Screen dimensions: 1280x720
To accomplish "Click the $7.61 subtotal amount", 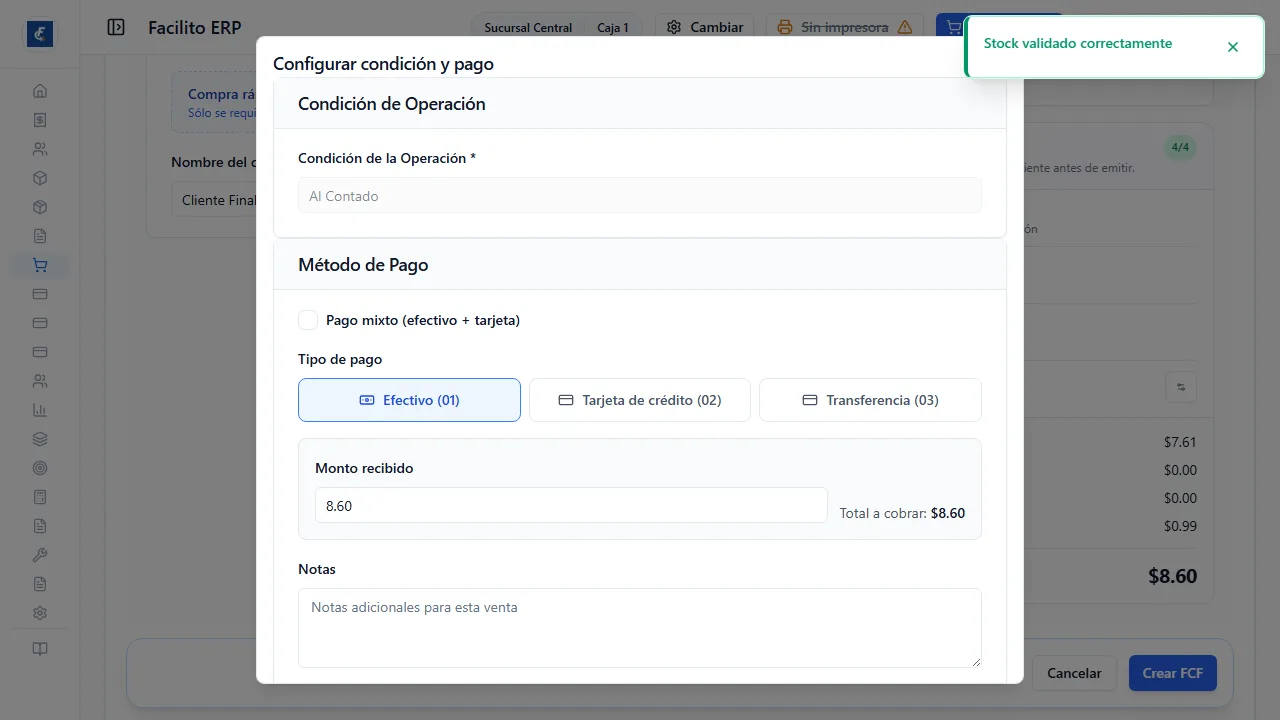I will (1180, 442).
